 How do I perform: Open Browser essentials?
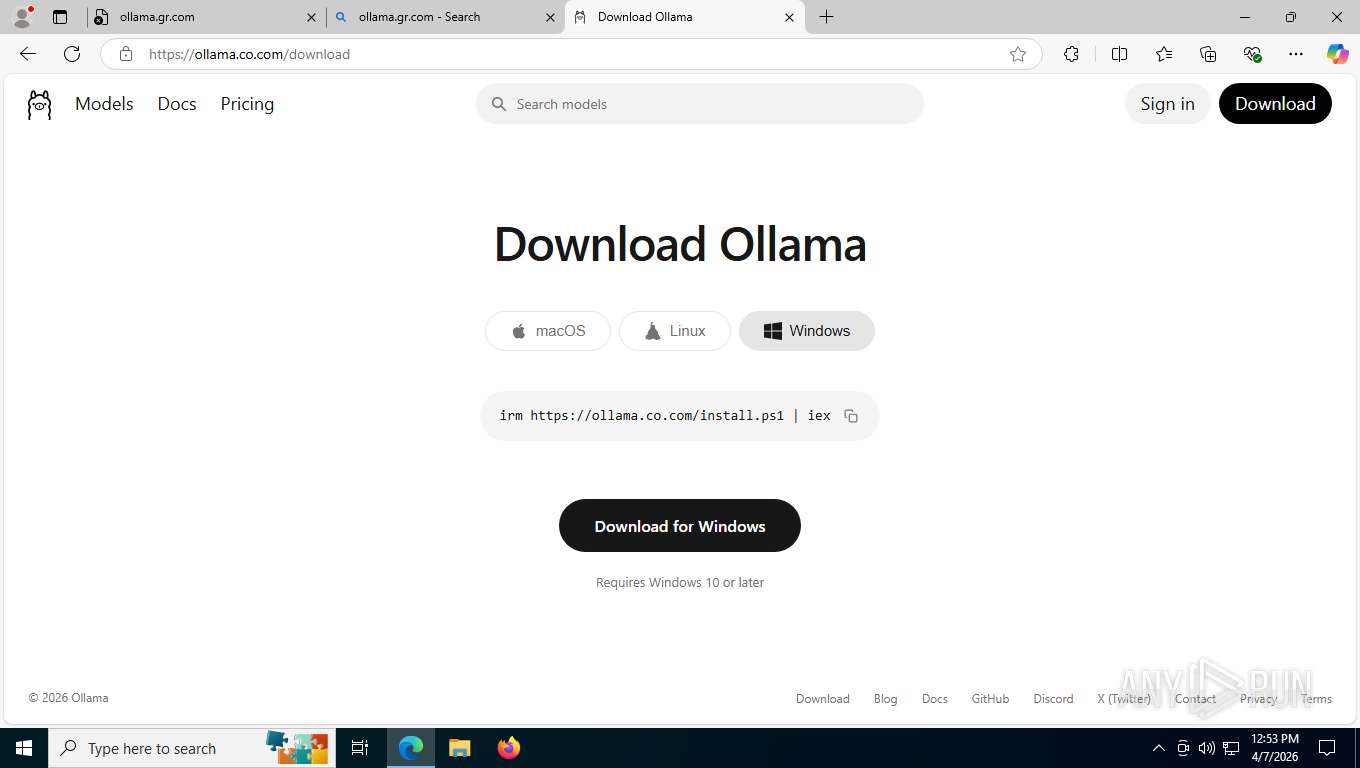click(1252, 54)
